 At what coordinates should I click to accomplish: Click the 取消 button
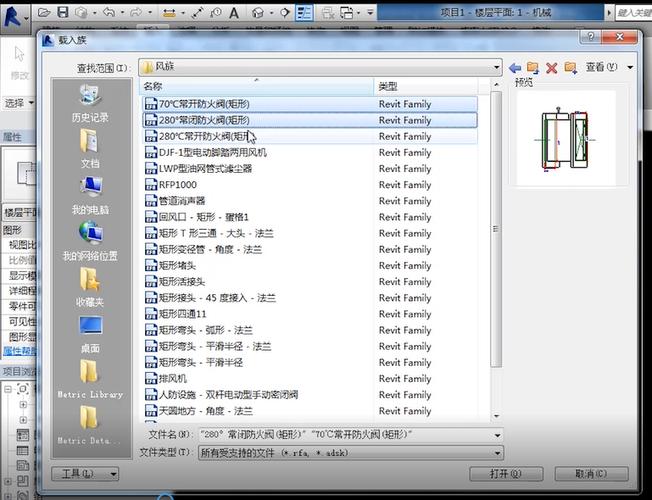tap(587, 473)
